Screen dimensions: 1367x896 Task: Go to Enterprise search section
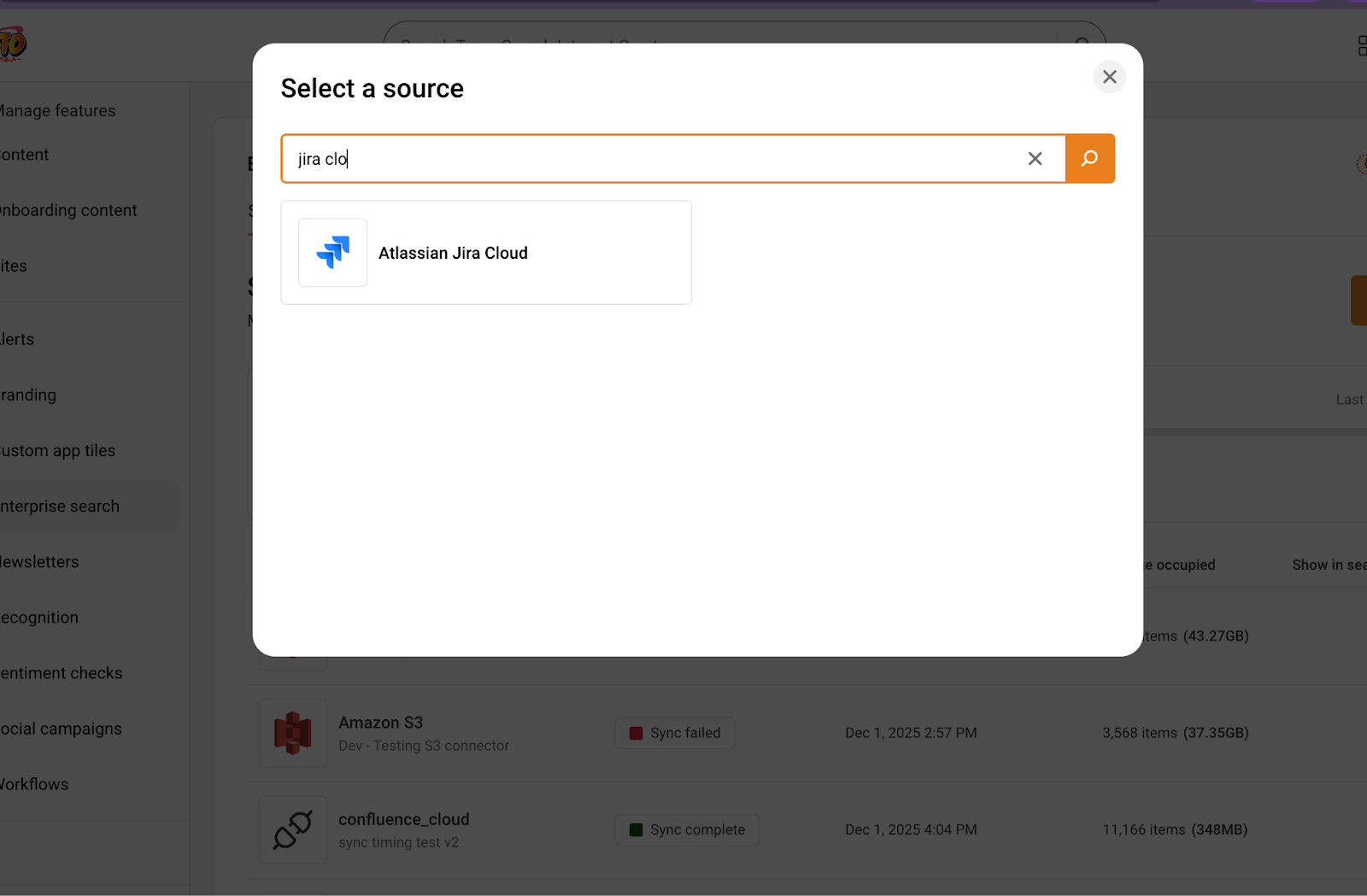pyautogui.click(x=60, y=507)
